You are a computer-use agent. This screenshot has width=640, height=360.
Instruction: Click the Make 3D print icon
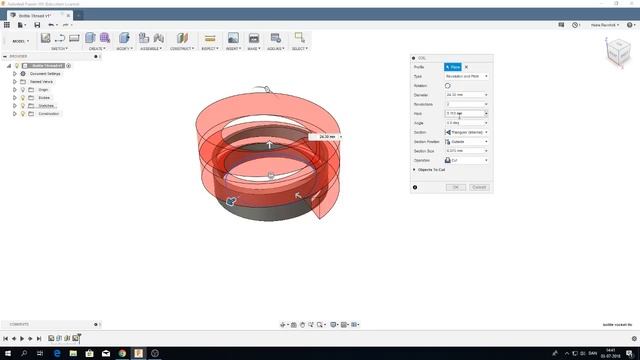(x=254, y=38)
